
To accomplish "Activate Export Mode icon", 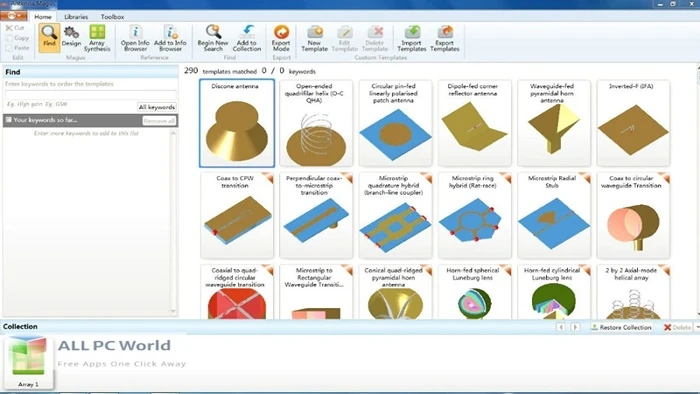I will [281, 38].
